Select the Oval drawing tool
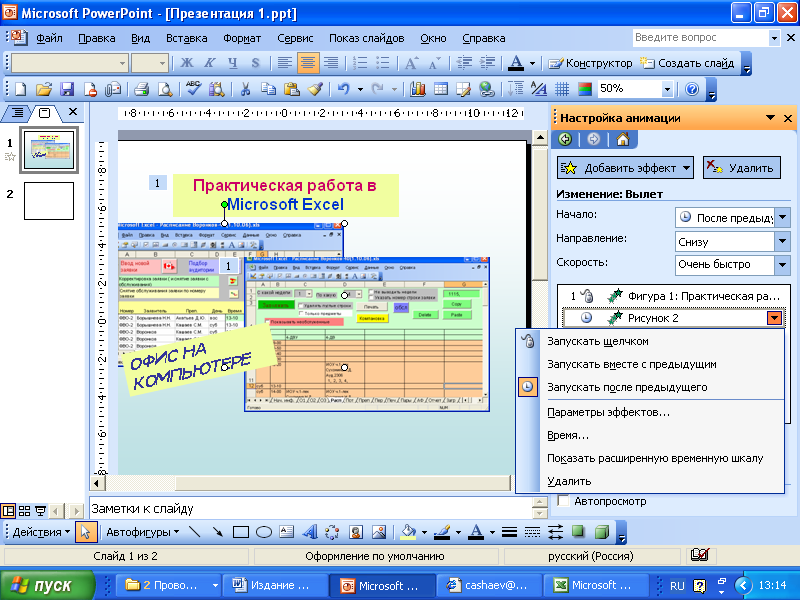 pyautogui.click(x=263, y=532)
